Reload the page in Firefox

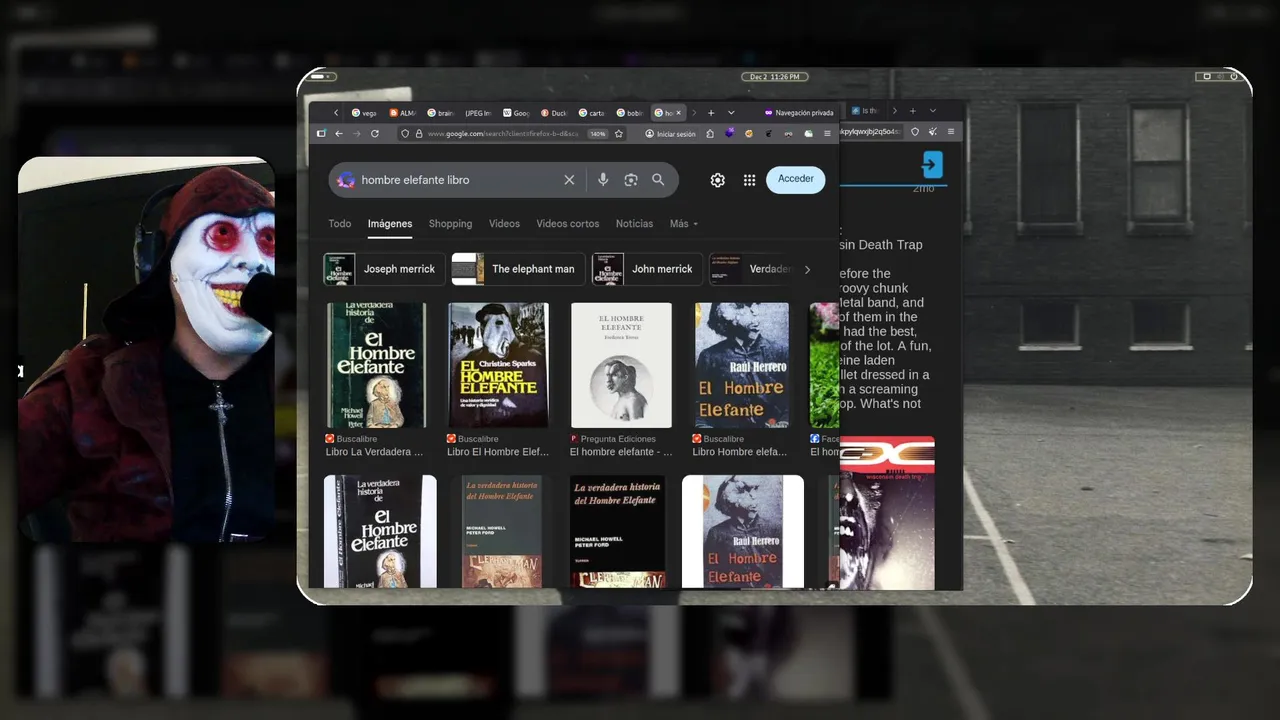(375, 133)
